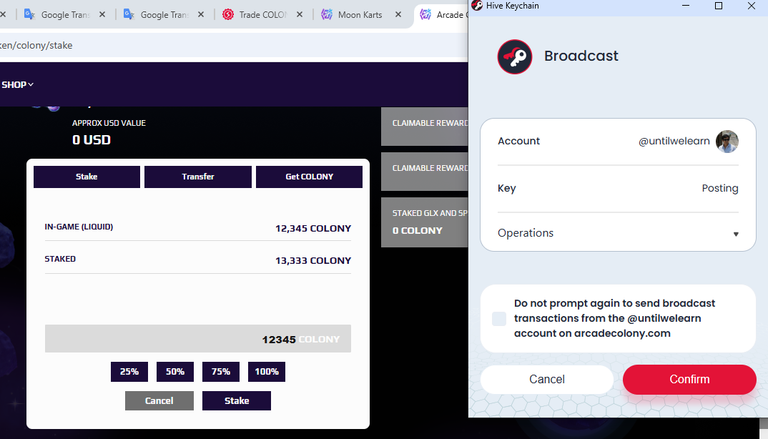Close the Trade COLONY tab

(x=299, y=15)
